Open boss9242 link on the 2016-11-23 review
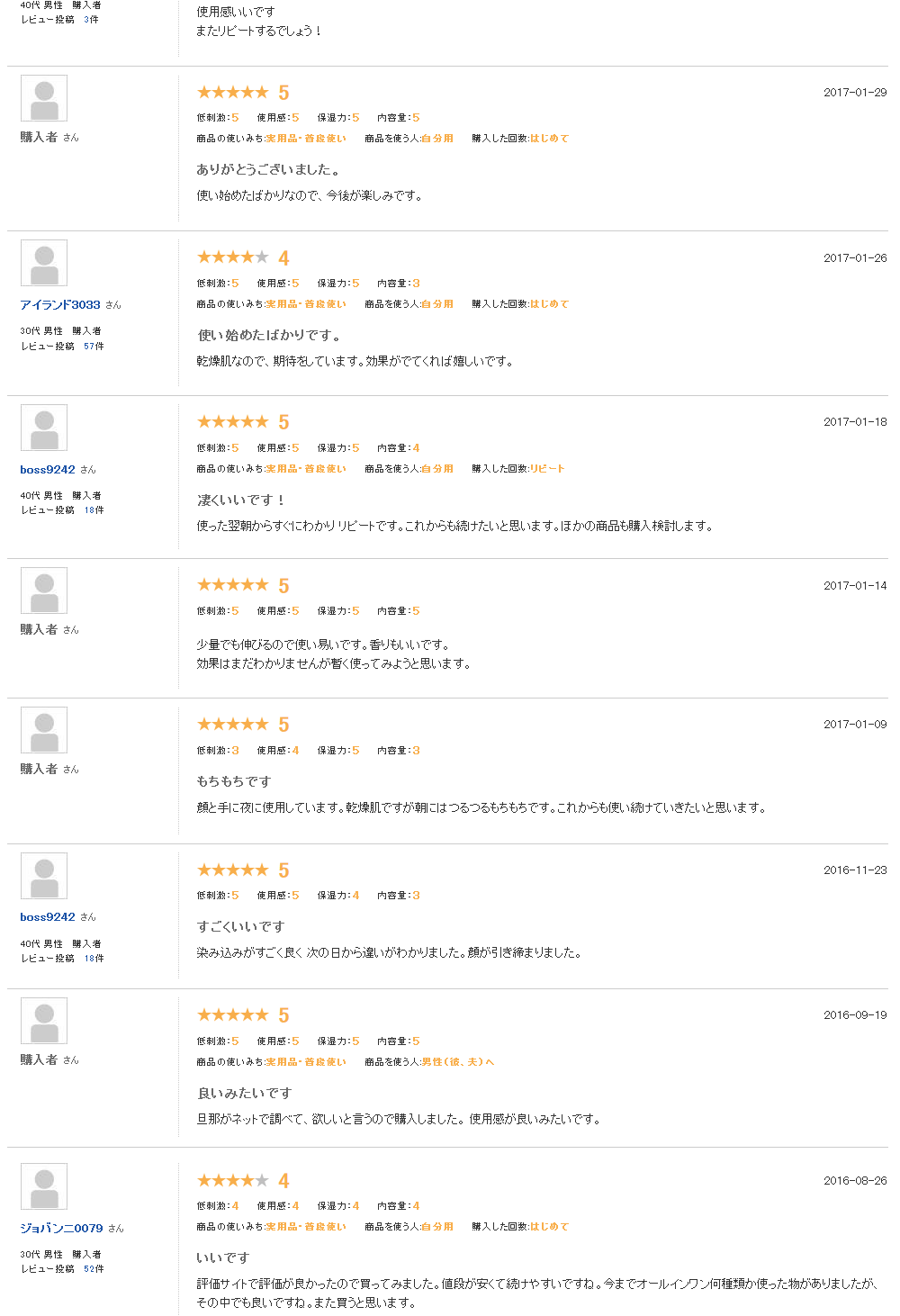This screenshot has height=1316, width=900. (x=48, y=917)
